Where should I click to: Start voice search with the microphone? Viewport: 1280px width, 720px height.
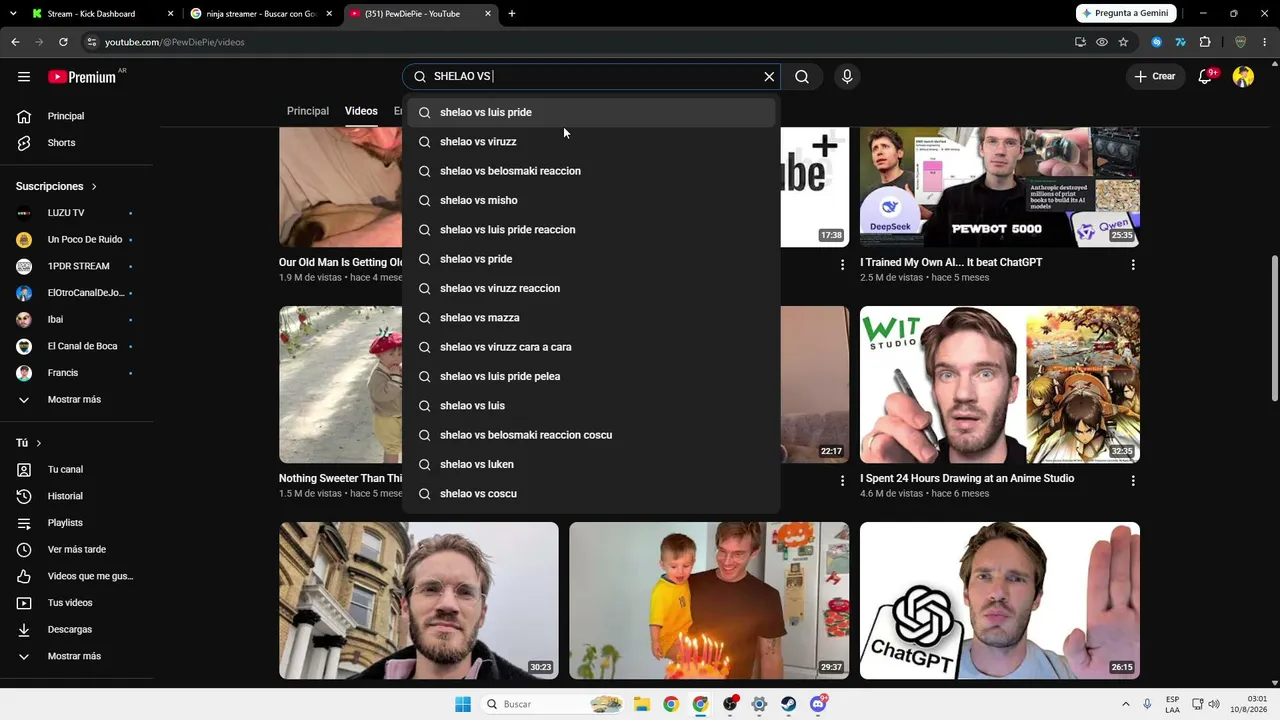[847, 77]
